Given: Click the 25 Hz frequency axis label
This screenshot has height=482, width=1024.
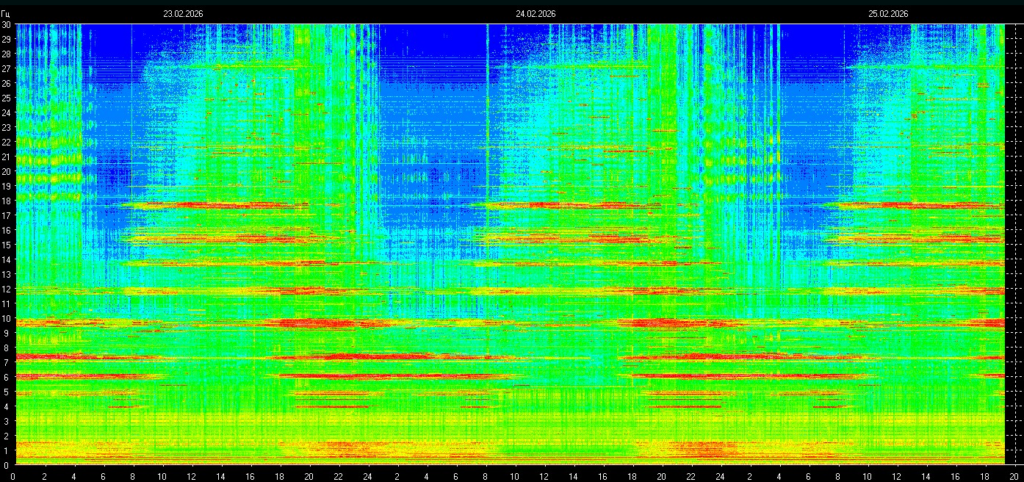Looking at the screenshot, I should tap(6, 98).
